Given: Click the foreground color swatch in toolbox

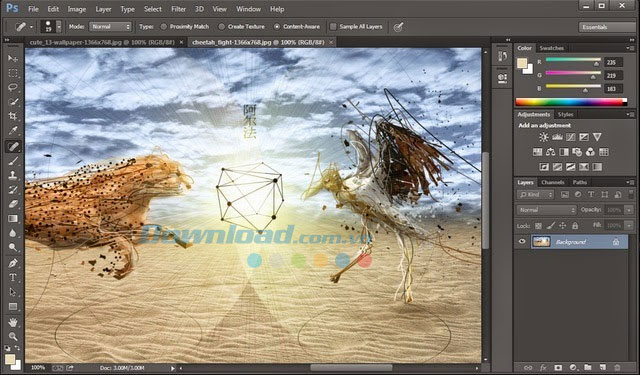Looking at the screenshot, I should (10, 359).
